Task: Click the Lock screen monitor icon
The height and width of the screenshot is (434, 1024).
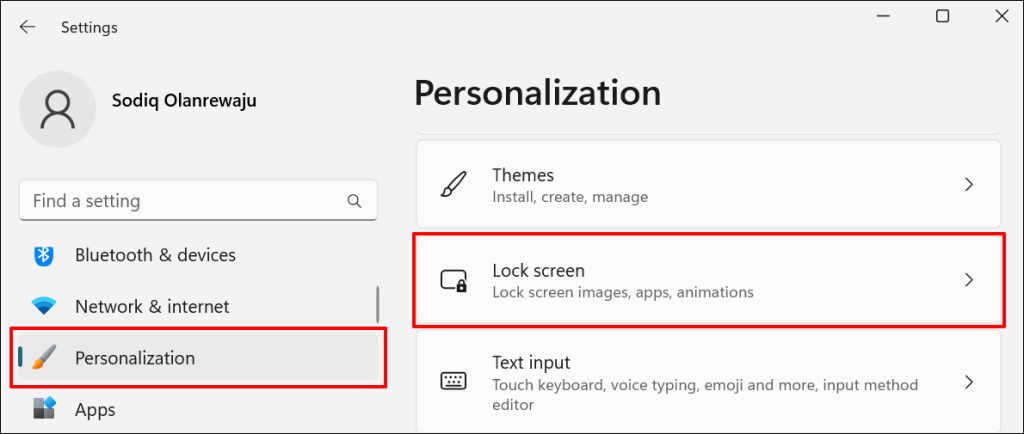Action: 454,281
